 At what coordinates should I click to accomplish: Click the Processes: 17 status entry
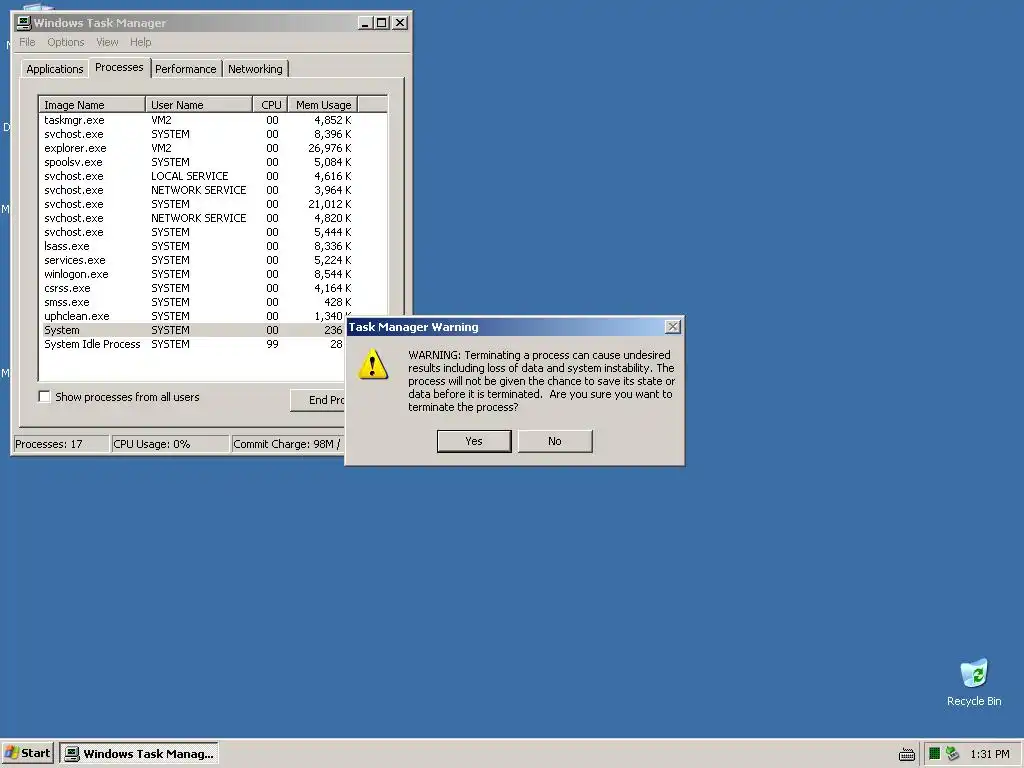[61, 444]
